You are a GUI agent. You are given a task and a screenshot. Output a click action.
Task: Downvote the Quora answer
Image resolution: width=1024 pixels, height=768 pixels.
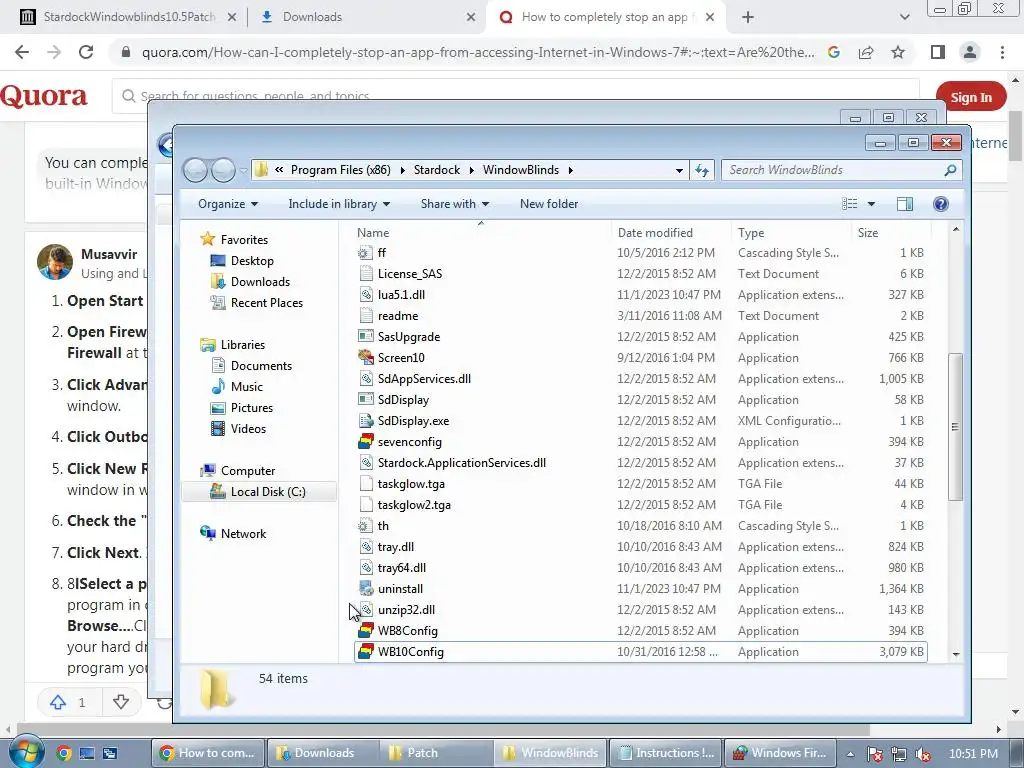(x=121, y=703)
